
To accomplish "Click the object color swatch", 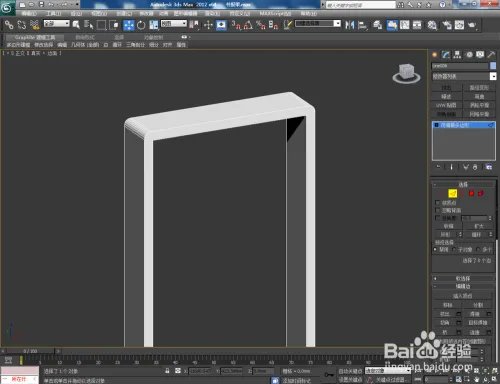I will pyautogui.click(x=493, y=66).
